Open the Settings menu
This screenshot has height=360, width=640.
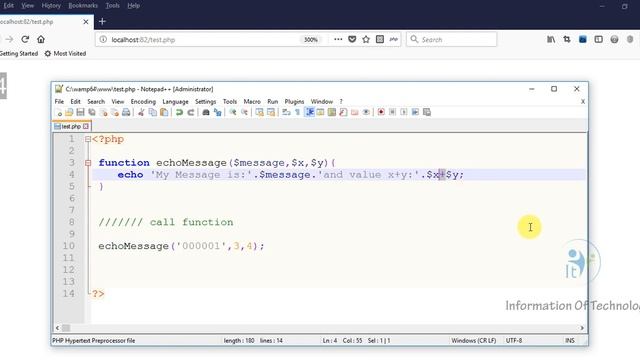coord(205,102)
